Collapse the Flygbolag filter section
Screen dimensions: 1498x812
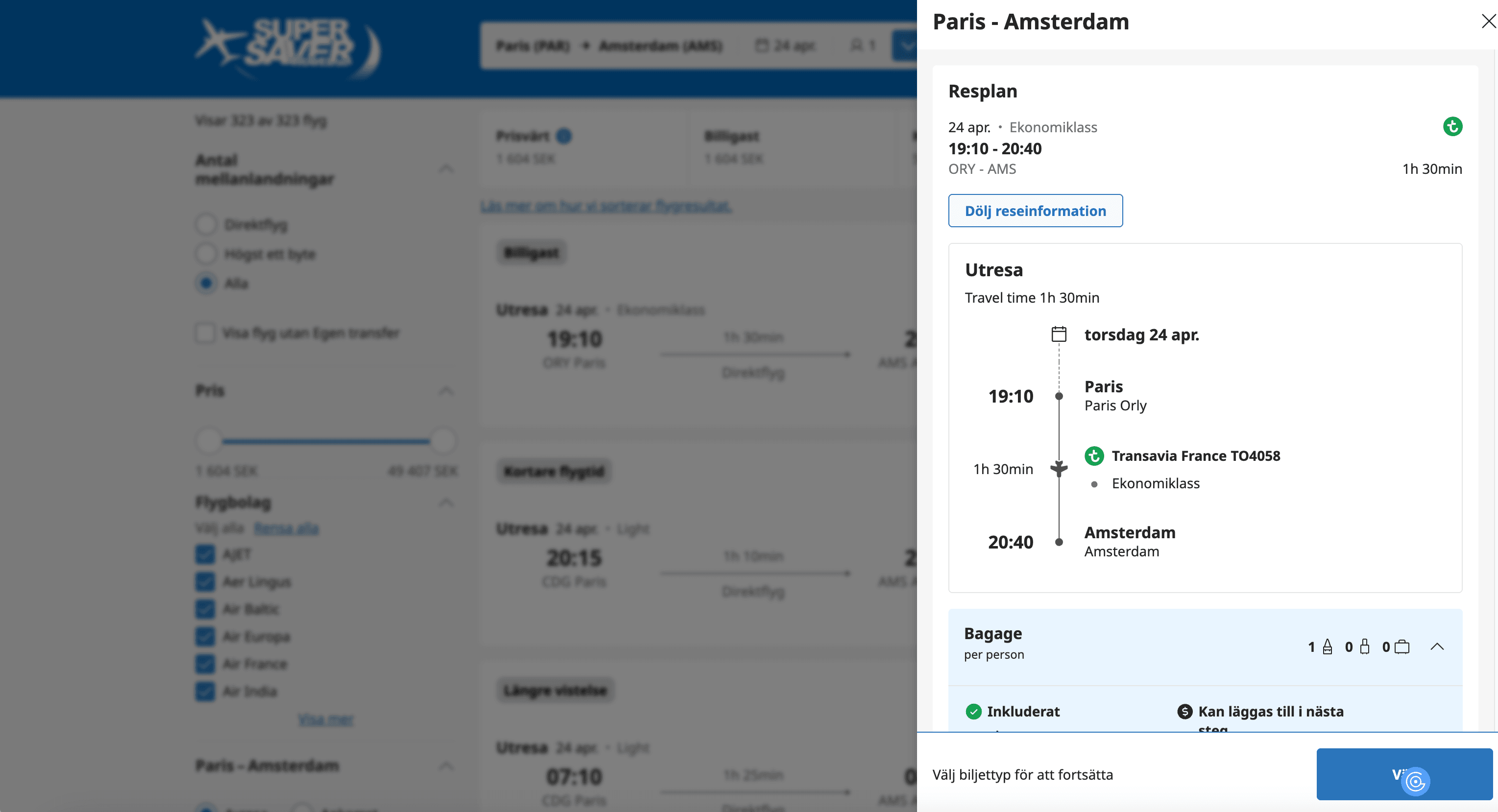click(x=446, y=502)
